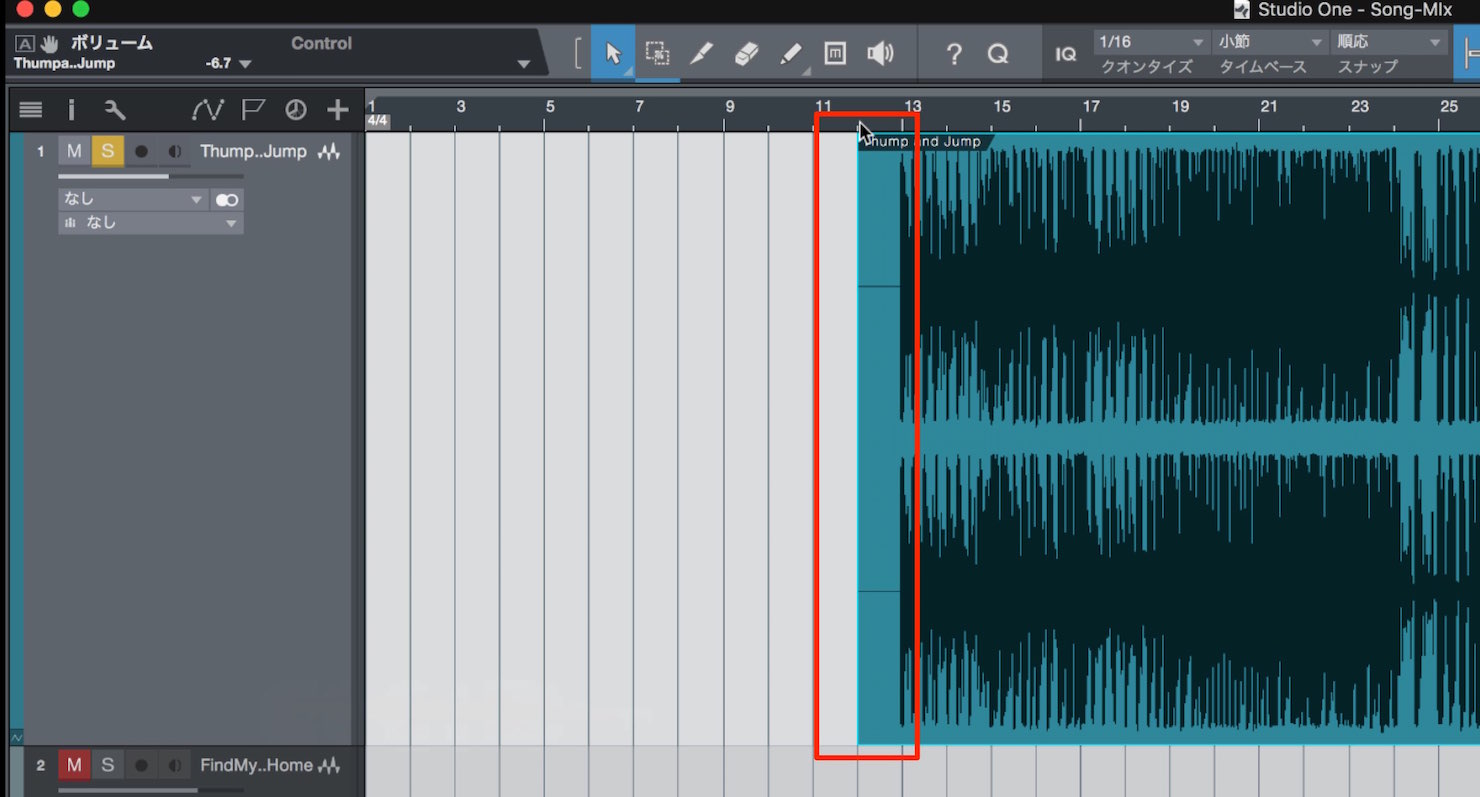This screenshot has height=797, width=1480.
Task: Open the track list menu icon
Action: [x=31, y=110]
